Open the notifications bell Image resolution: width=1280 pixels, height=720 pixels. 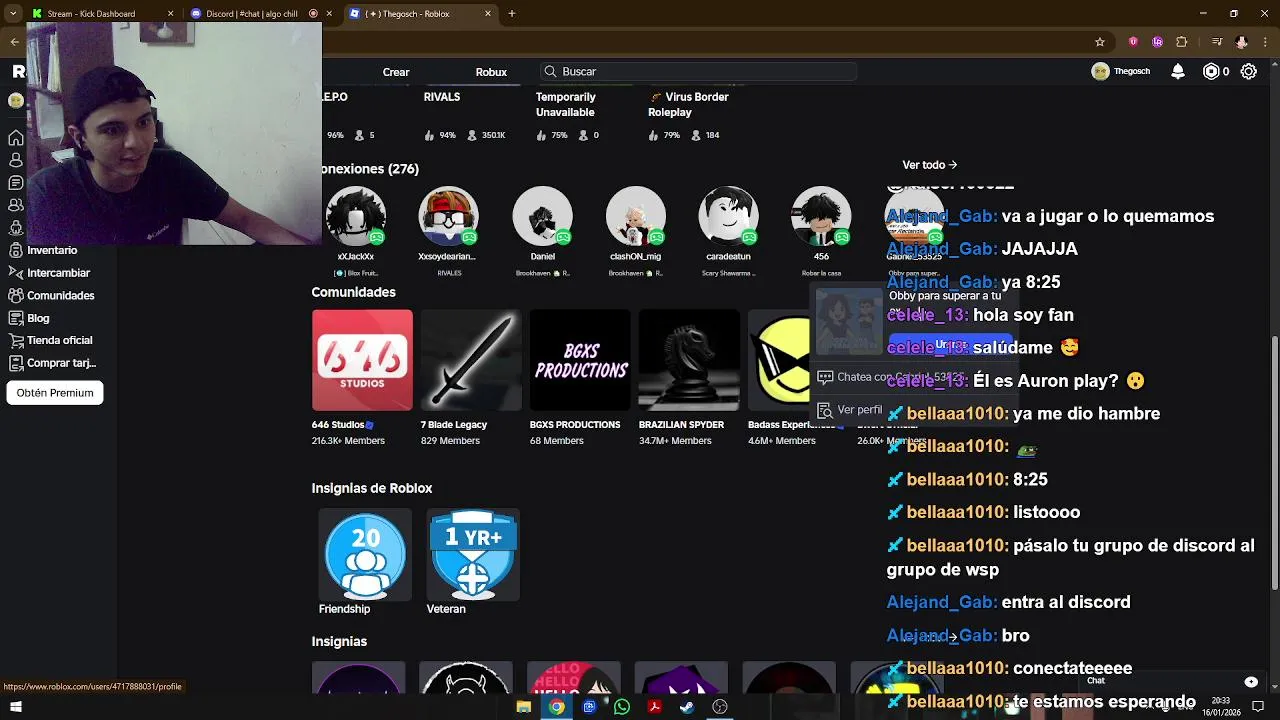[x=1178, y=72]
